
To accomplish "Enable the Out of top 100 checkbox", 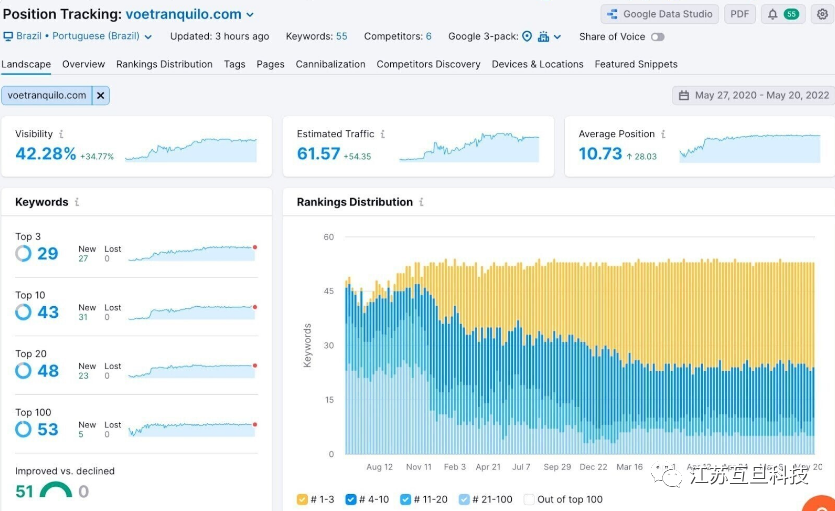I will [530, 499].
